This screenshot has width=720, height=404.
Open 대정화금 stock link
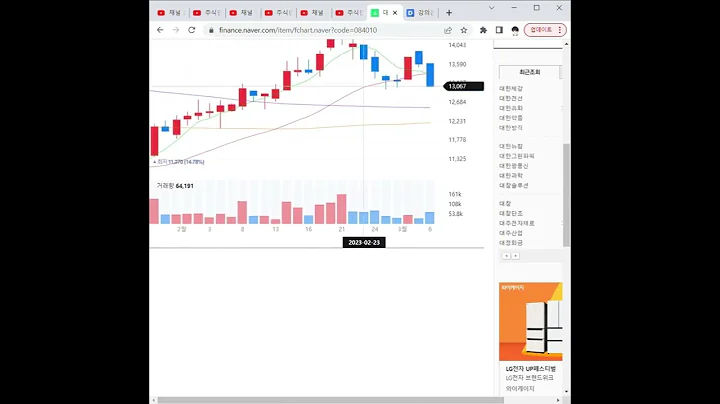point(511,243)
